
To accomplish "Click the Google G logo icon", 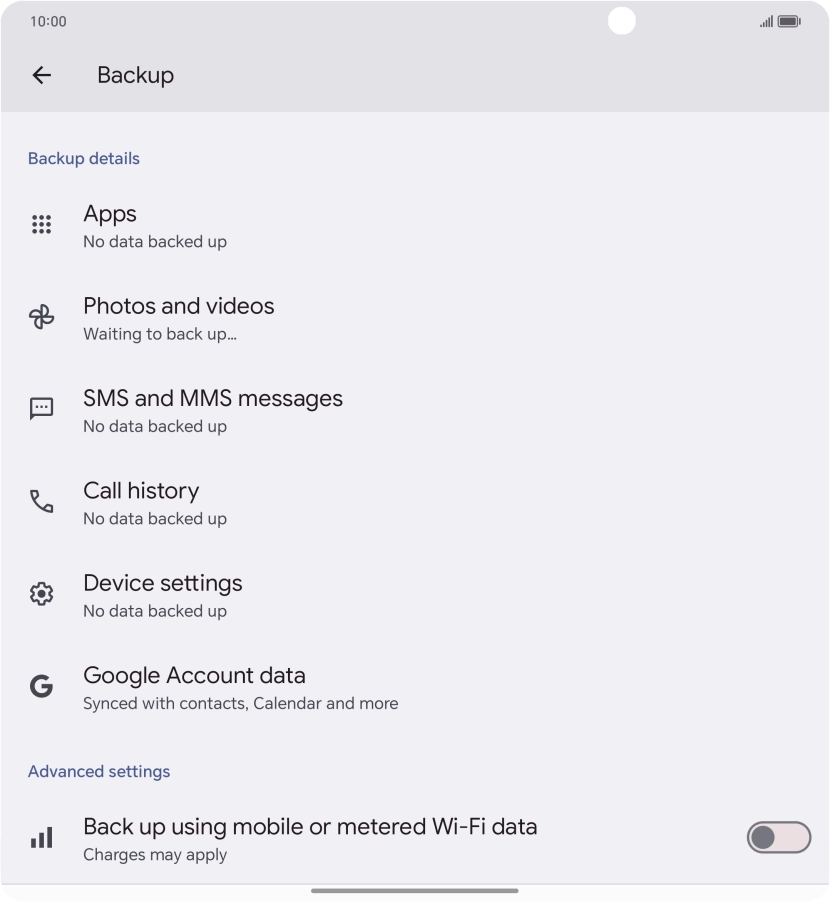I will pos(41,687).
